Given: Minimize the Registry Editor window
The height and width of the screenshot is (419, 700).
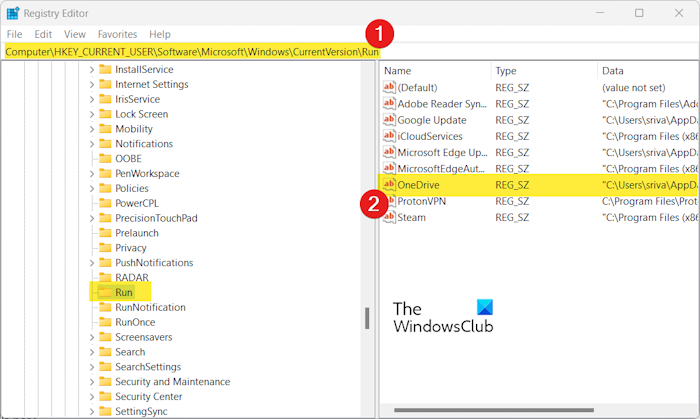Looking at the screenshot, I should tap(600, 13).
